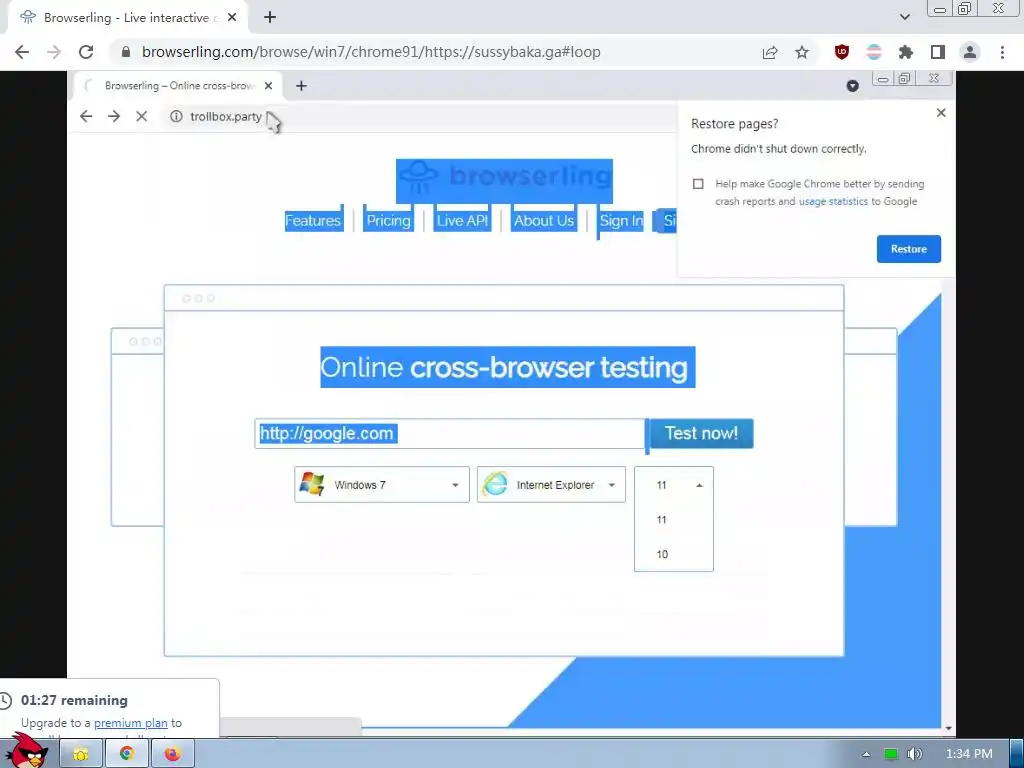Click the green network tray icon
This screenshot has height=768, width=1024.
[x=890, y=754]
